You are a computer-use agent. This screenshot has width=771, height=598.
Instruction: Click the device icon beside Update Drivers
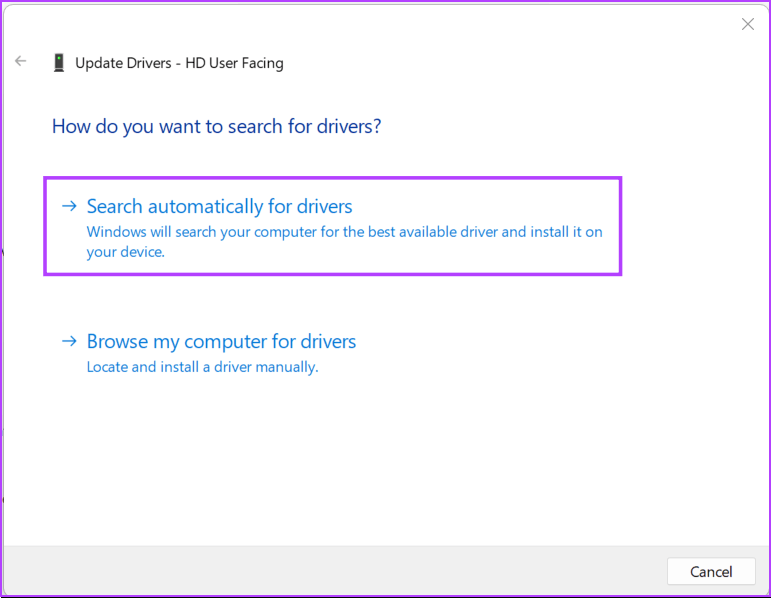[59, 63]
